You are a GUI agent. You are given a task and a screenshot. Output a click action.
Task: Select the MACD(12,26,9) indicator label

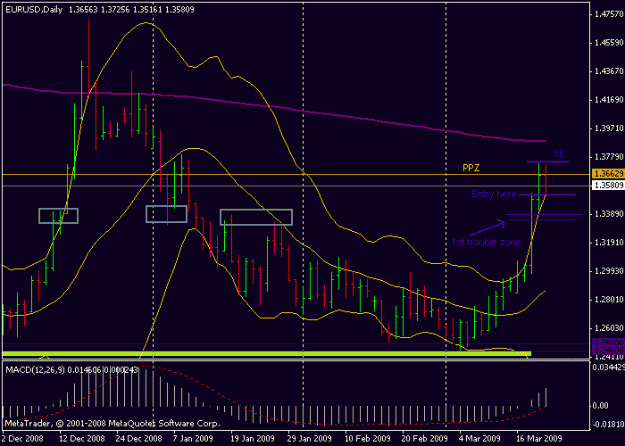coord(35,370)
